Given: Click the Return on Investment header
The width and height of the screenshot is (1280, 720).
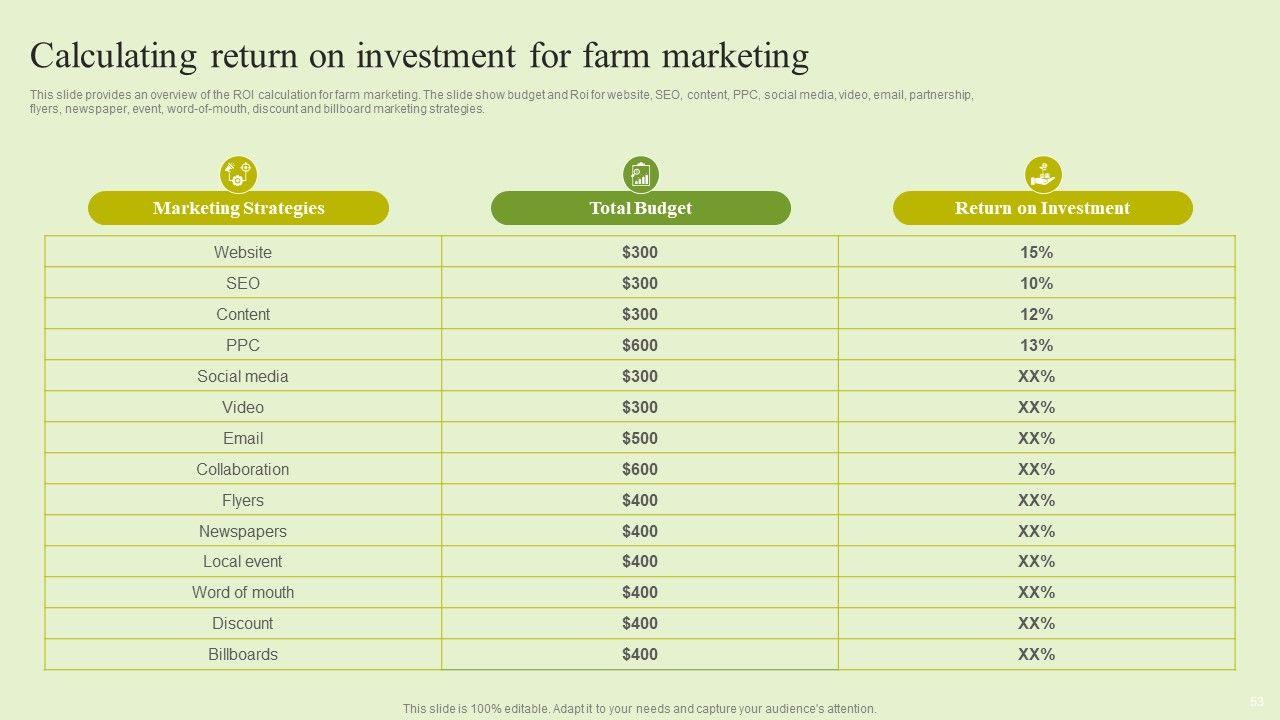Looking at the screenshot, I should [x=1042, y=208].
